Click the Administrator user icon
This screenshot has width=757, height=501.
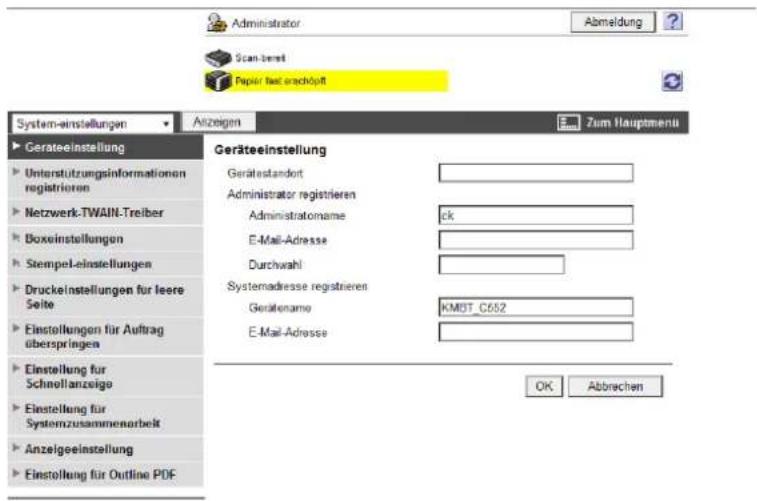[216, 23]
